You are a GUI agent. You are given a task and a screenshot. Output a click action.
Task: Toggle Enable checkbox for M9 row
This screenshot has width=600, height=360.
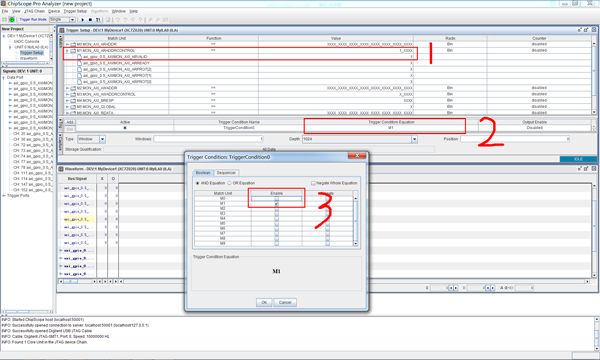pyautogui.click(x=277, y=243)
